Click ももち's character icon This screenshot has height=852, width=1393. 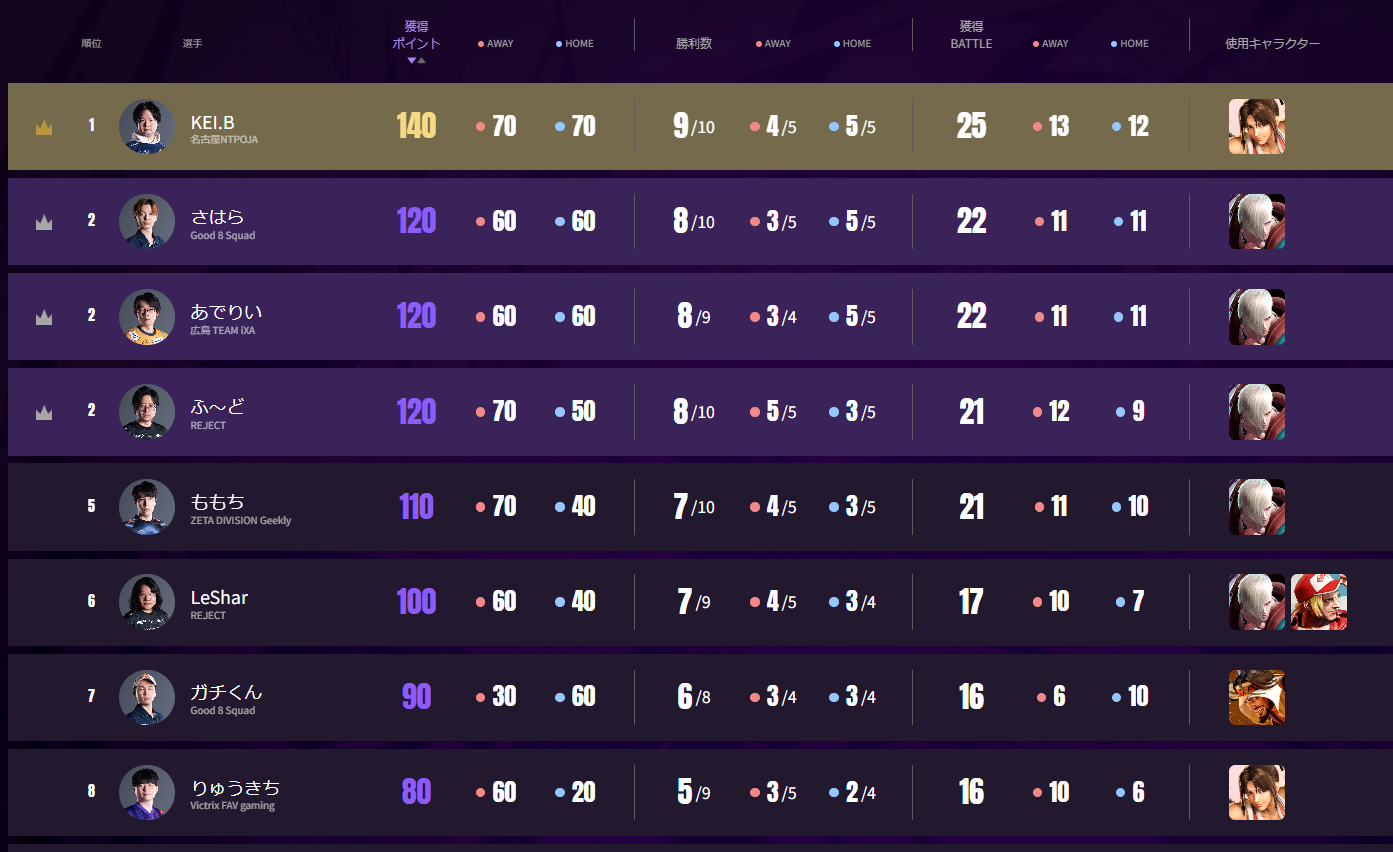1256,507
